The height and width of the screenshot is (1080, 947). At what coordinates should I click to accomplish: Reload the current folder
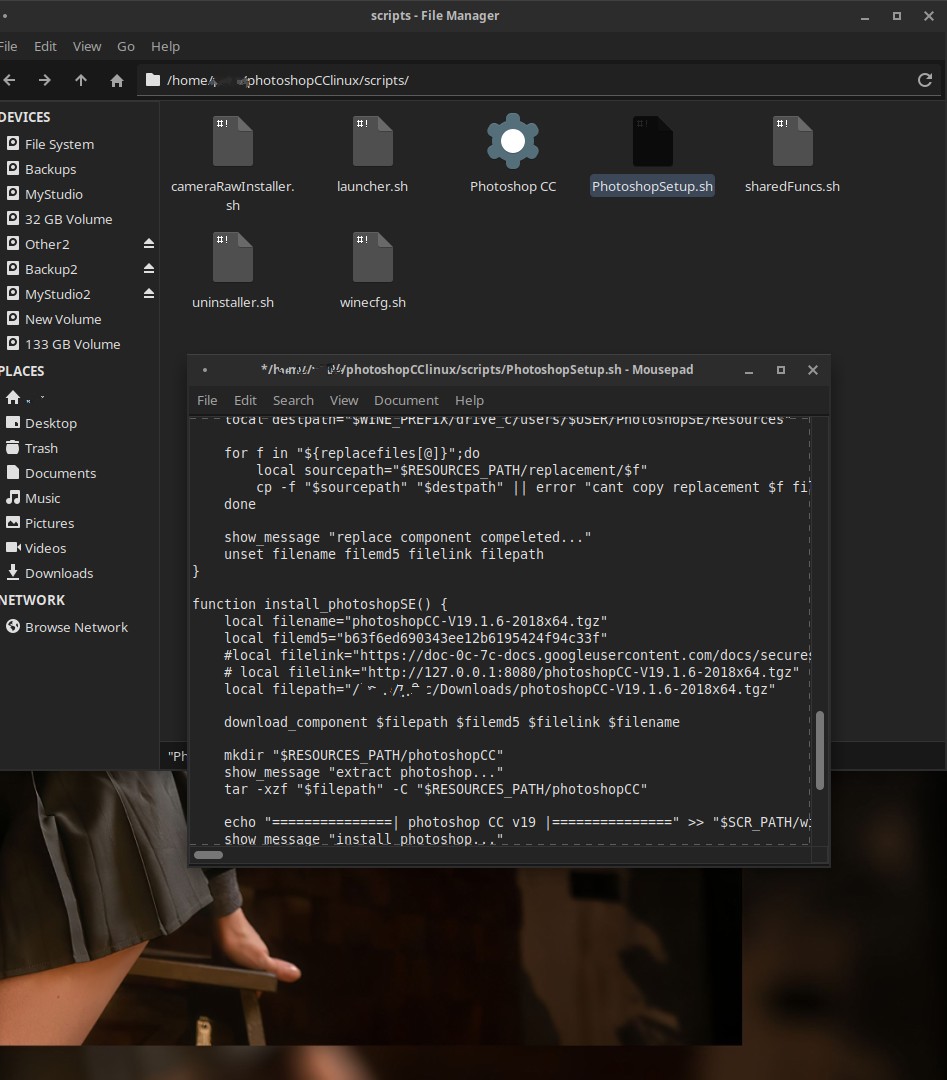pos(925,80)
